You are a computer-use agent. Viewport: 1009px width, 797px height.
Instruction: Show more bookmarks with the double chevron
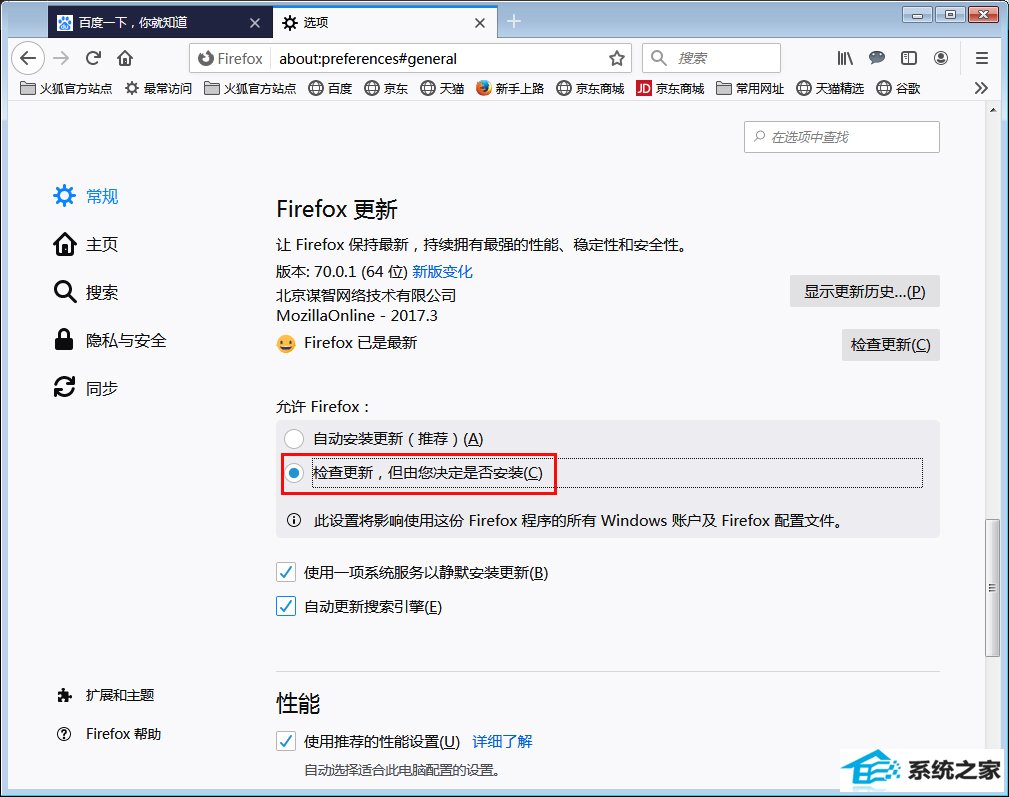[981, 88]
